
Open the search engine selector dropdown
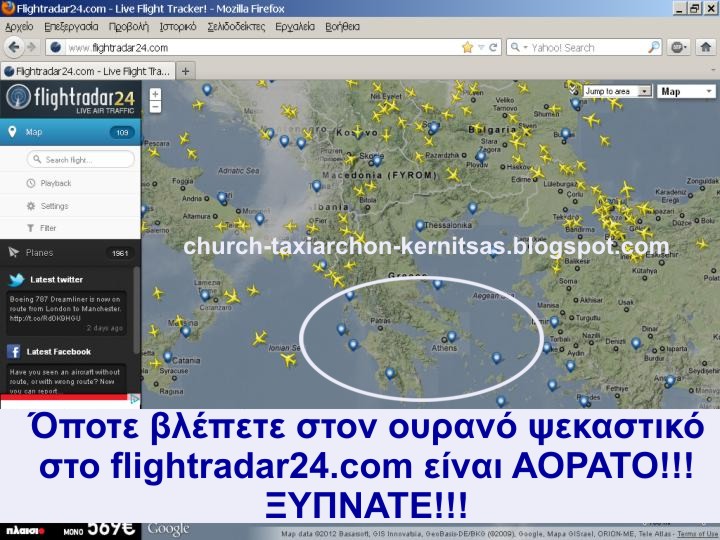[x=519, y=47]
